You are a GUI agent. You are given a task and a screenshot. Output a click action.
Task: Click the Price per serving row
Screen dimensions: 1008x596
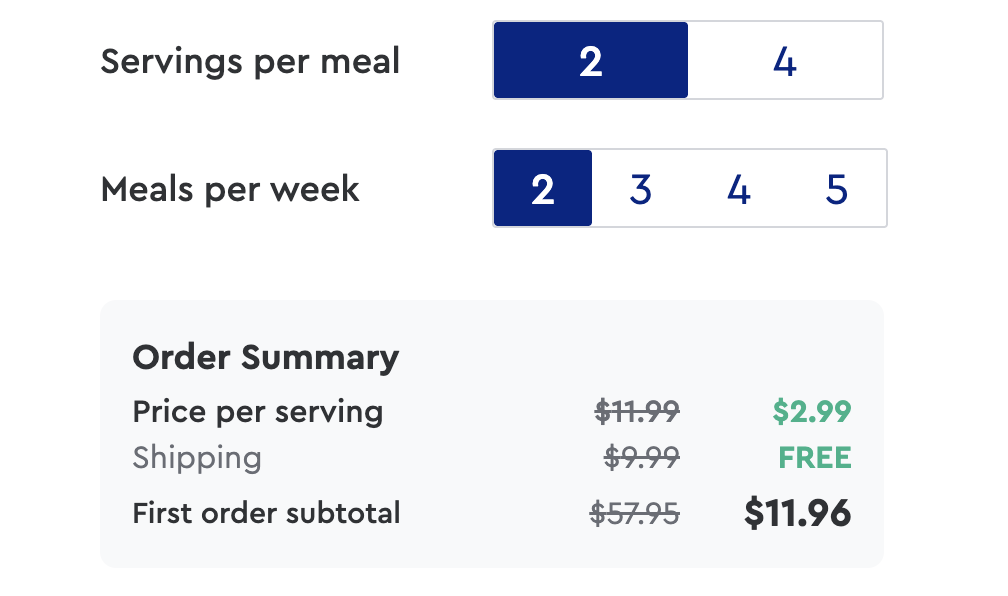[x=257, y=411]
